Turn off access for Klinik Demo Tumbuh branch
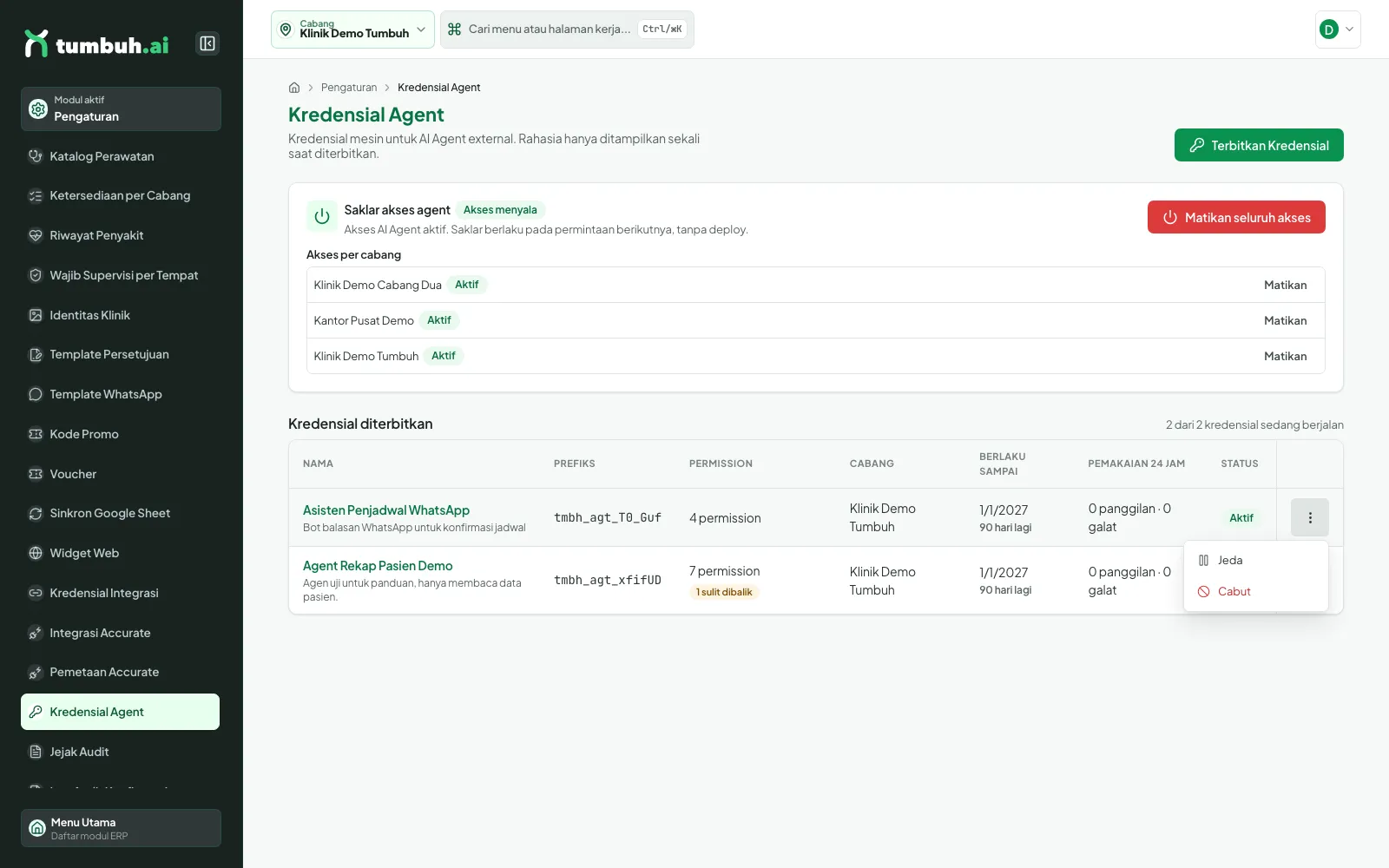This screenshot has height=868, width=1389. [1285, 356]
